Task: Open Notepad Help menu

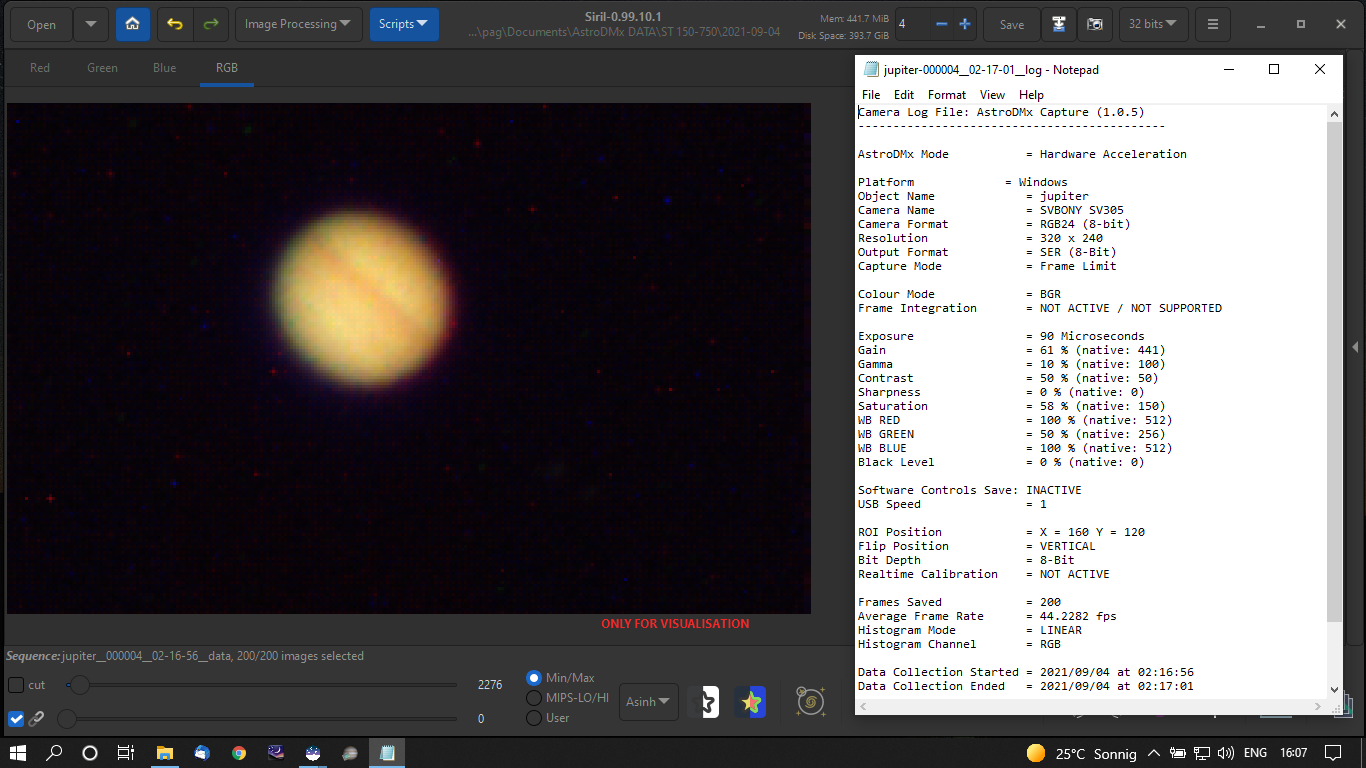Action: click(1031, 95)
